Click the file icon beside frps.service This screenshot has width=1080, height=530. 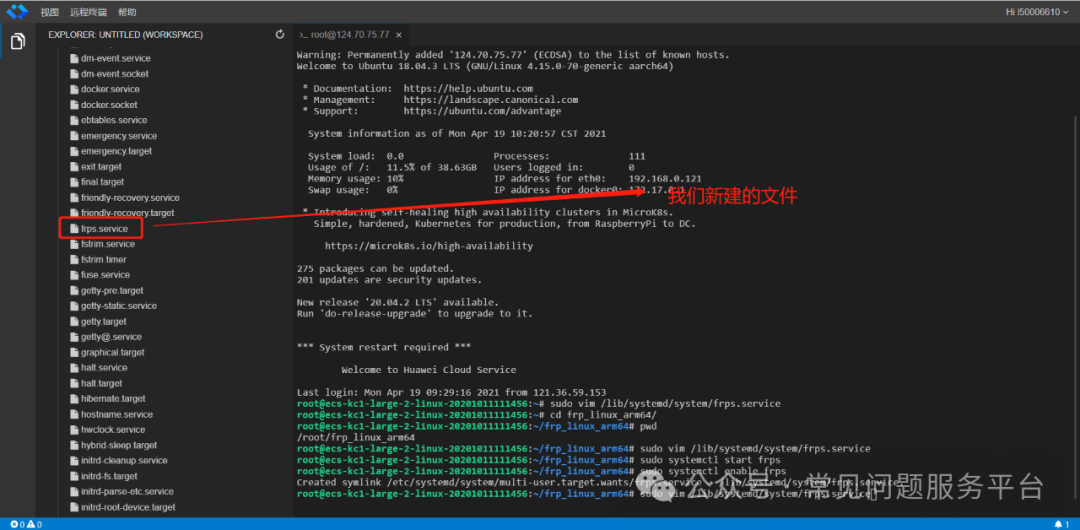[x=74, y=228]
